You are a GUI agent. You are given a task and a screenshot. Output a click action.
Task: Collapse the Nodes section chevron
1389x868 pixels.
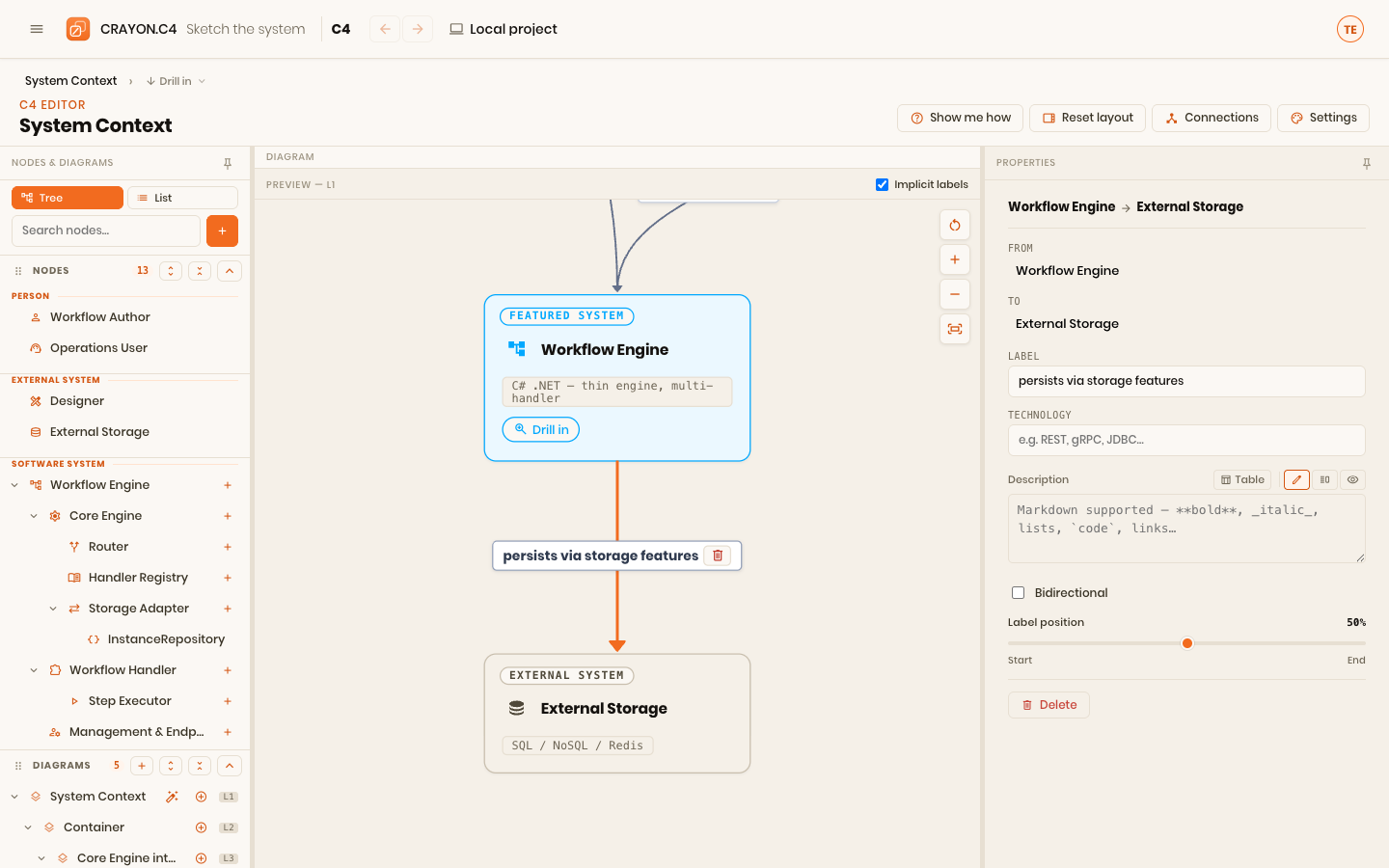pyautogui.click(x=230, y=271)
